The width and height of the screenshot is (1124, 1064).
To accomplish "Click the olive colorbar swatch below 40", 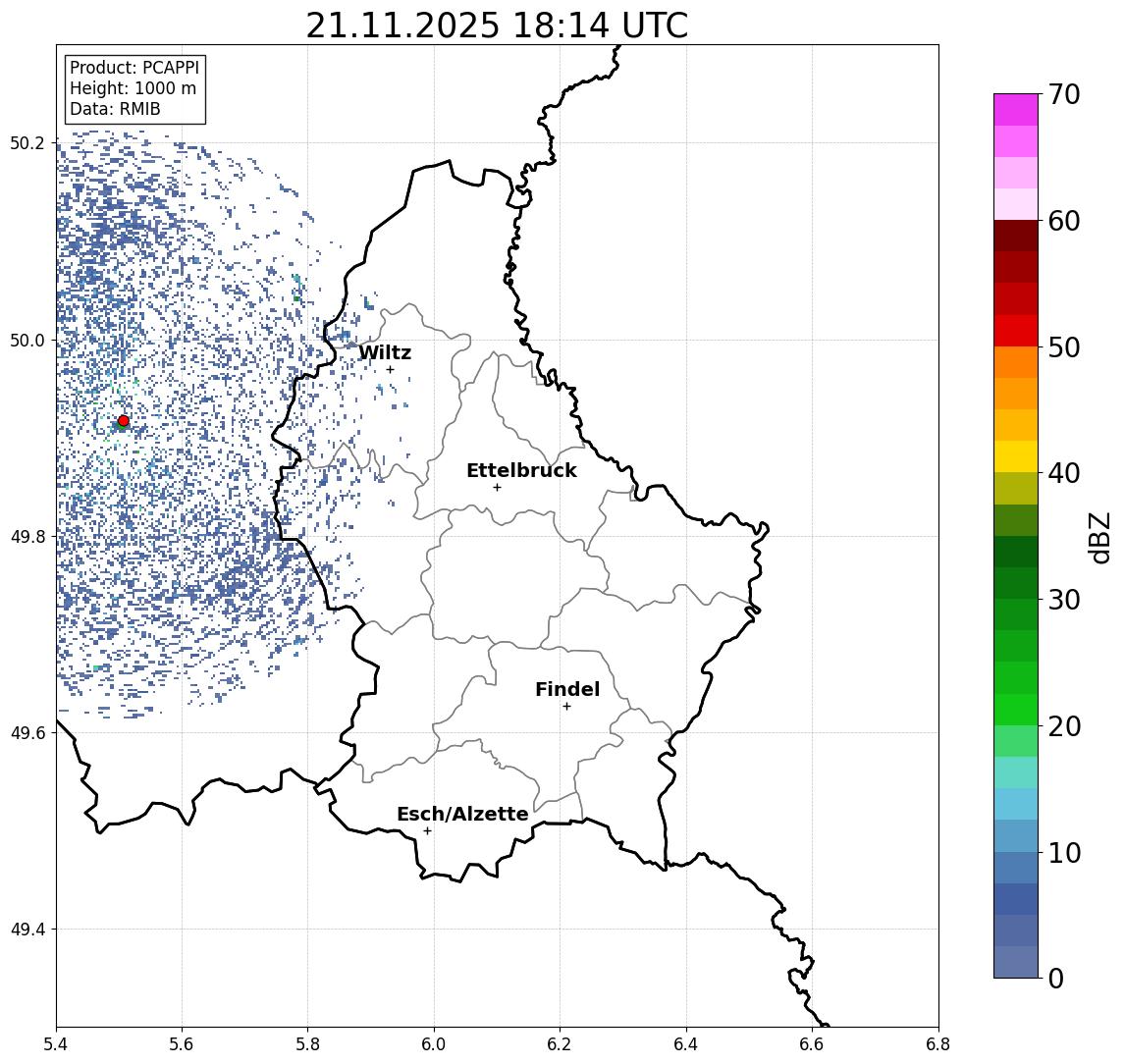I will 1016,488.
